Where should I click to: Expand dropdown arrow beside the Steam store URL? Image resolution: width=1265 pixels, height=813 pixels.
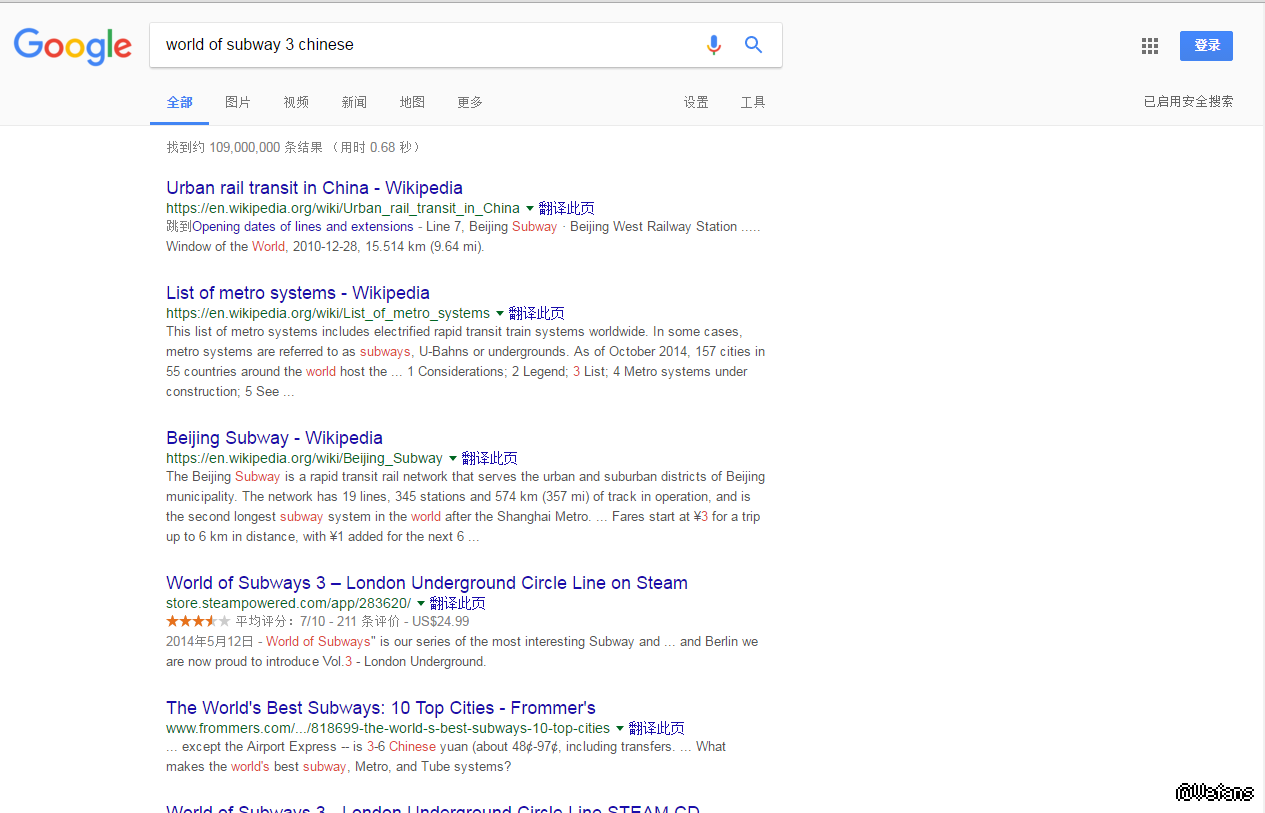tap(421, 604)
